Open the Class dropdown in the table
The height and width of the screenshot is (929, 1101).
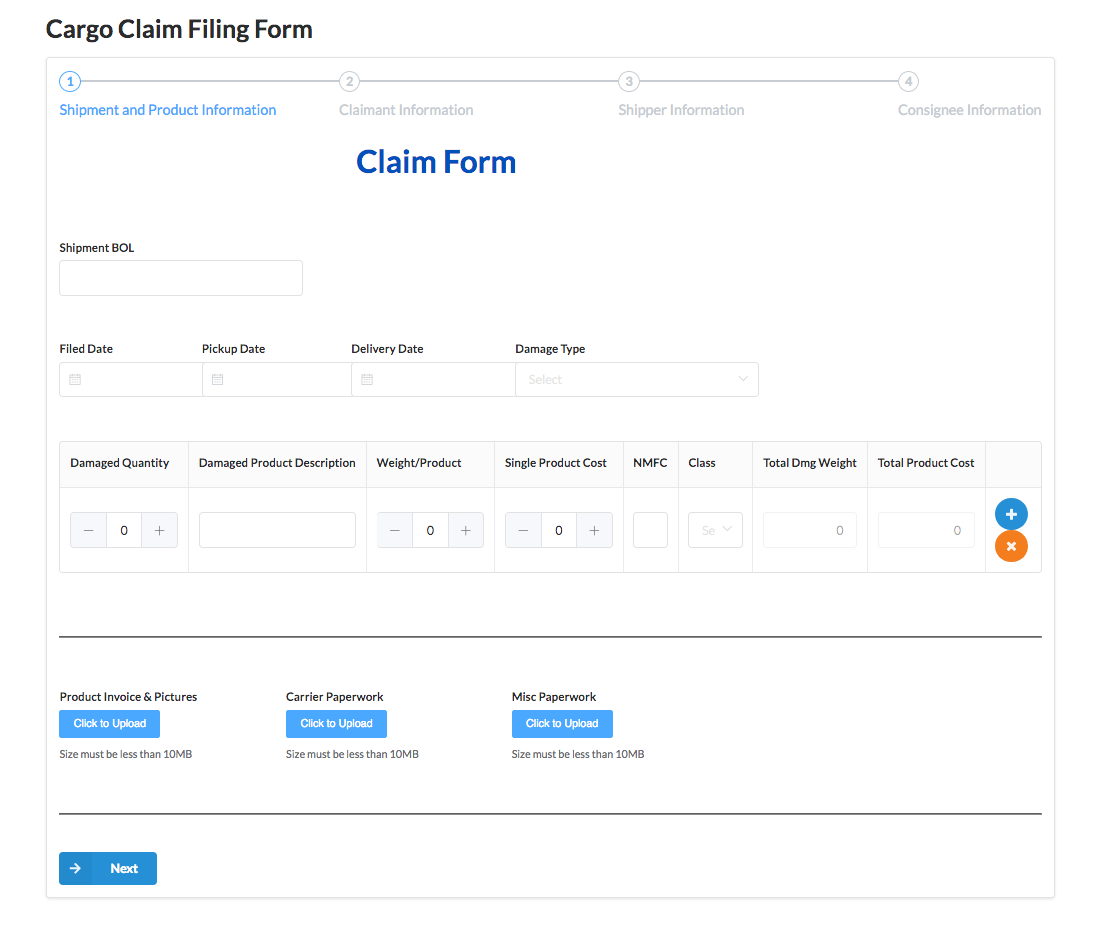[714, 529]
